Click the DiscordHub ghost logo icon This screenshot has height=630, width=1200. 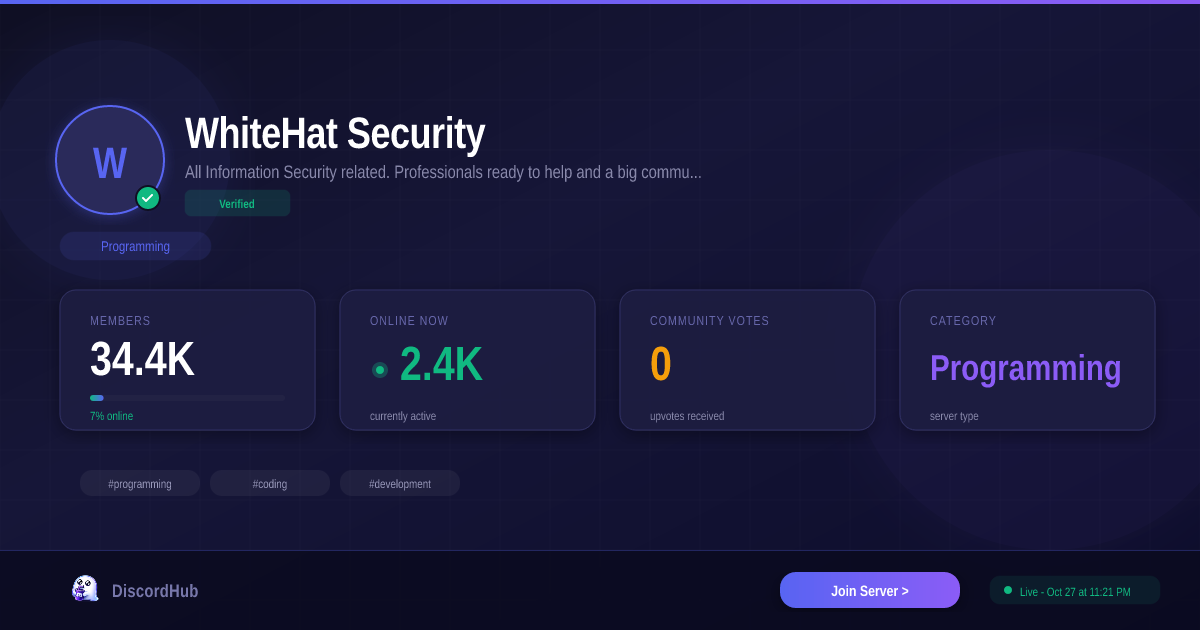[85, 589]
